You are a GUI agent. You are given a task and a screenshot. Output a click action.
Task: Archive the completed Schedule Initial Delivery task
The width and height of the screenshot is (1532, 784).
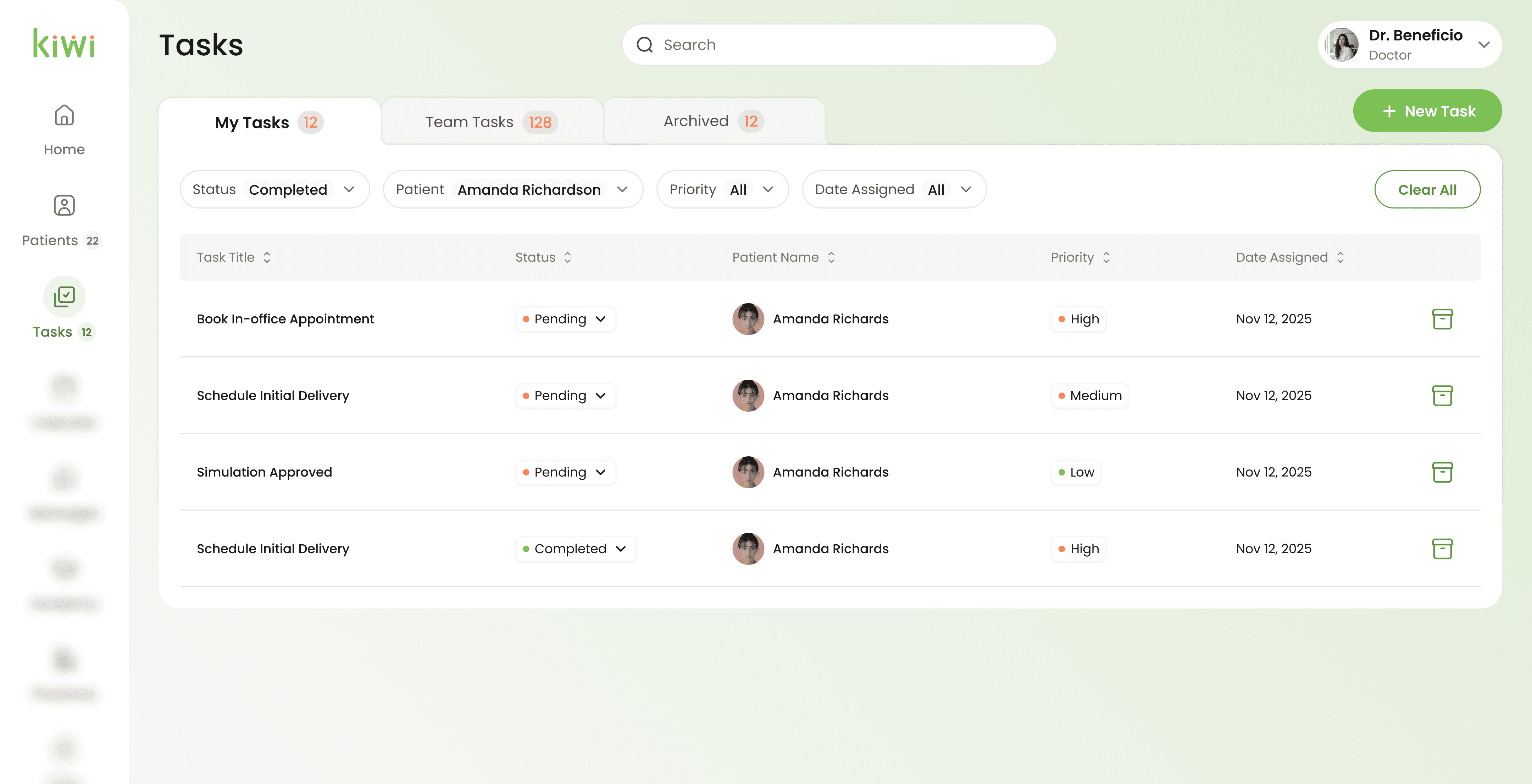point(1442,549)
